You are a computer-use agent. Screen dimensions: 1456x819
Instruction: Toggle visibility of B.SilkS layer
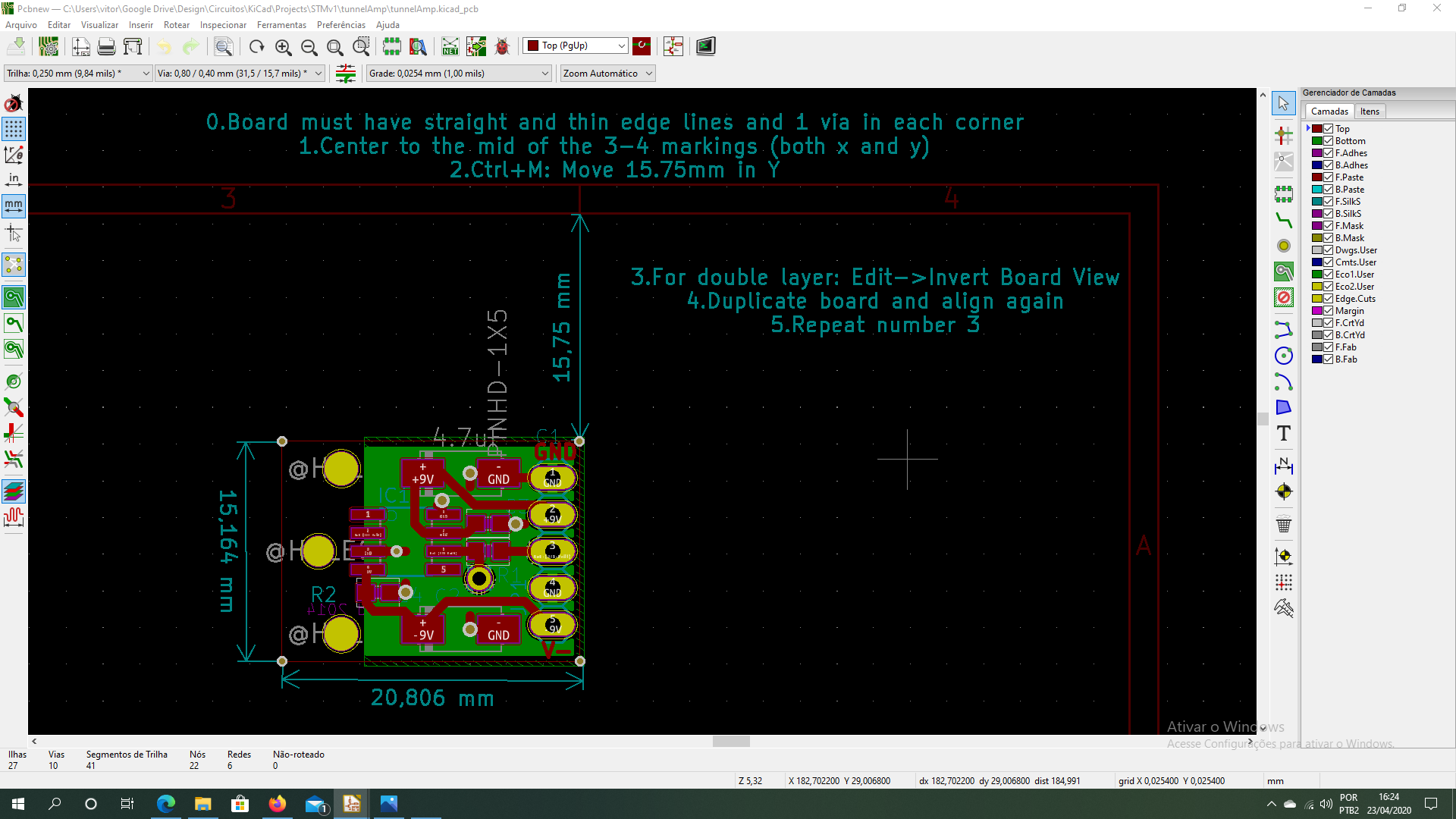(1329, 213)
